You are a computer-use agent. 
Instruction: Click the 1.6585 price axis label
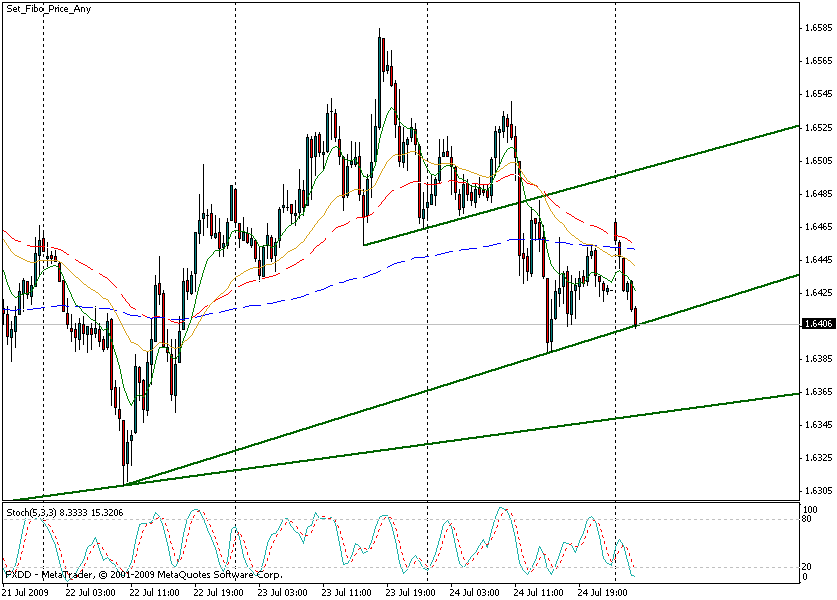click(x=817, y=29)
